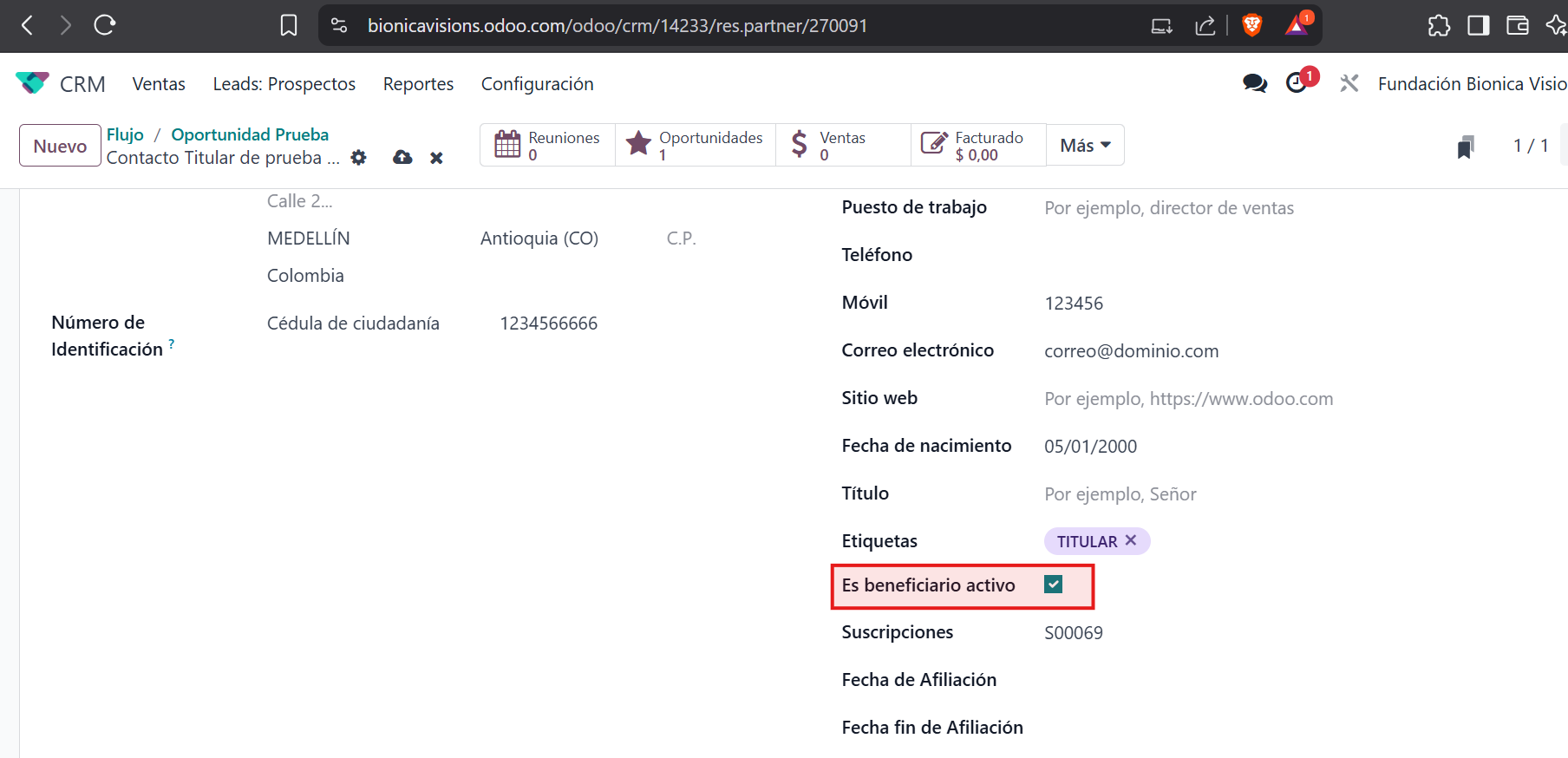Discard changes with the X icon

point(436,158)
